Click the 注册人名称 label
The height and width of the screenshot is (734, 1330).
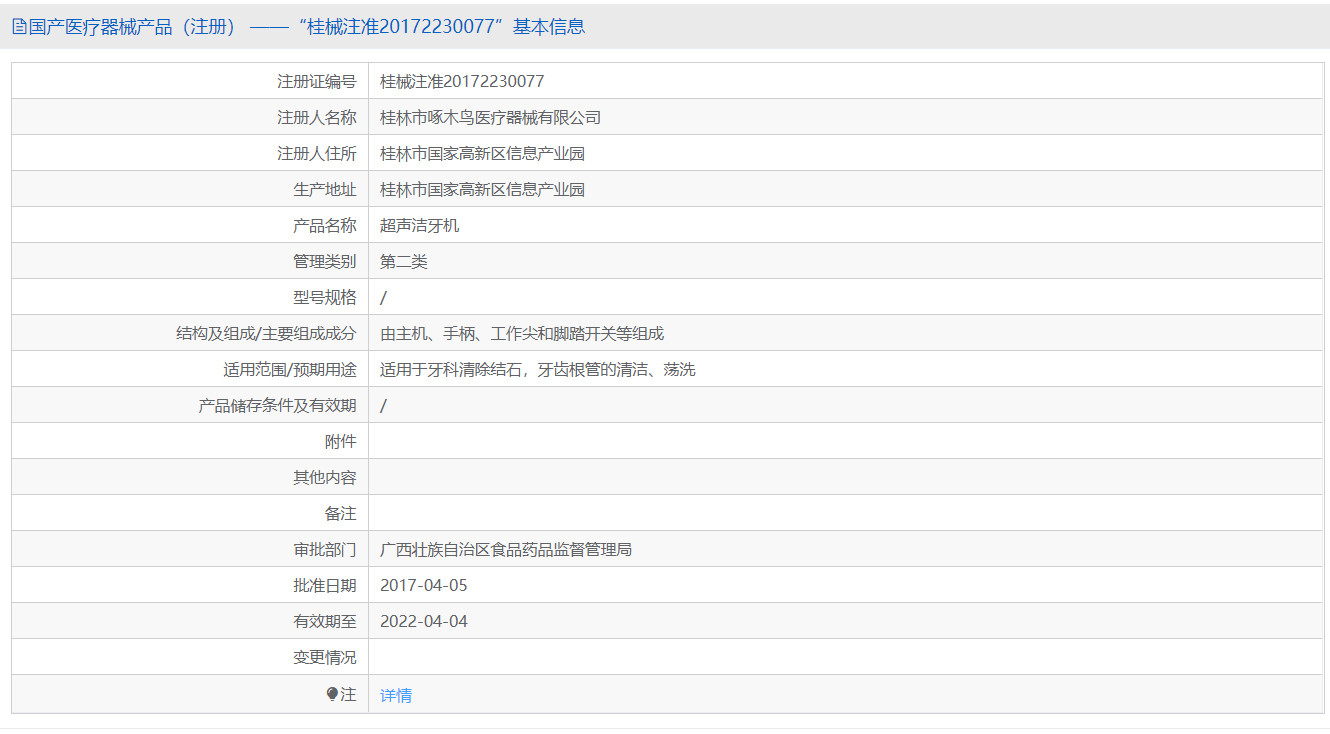(316, 117)
